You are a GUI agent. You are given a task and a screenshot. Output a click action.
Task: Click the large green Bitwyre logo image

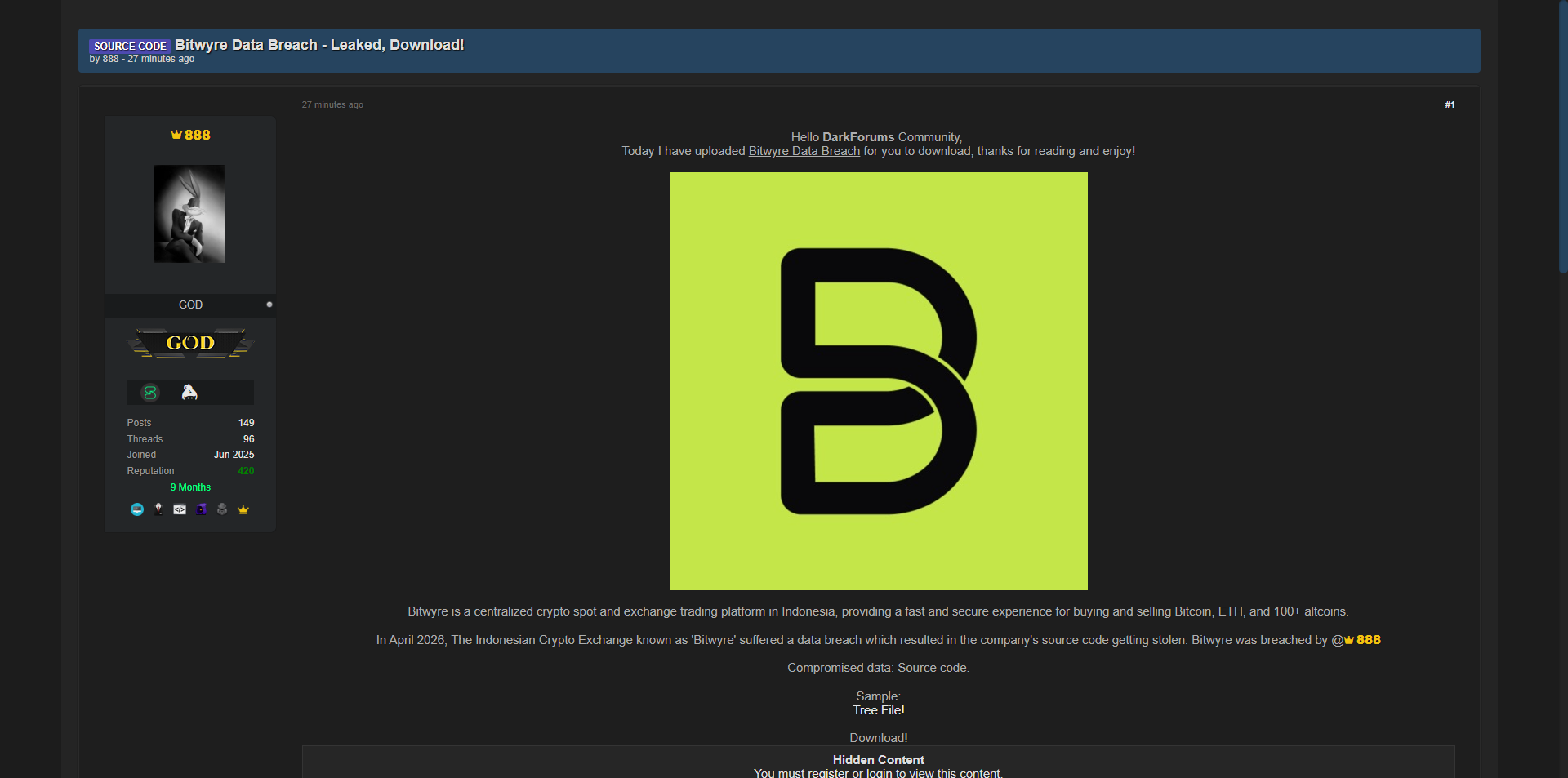pyautogui.click(x=878, y=381)
